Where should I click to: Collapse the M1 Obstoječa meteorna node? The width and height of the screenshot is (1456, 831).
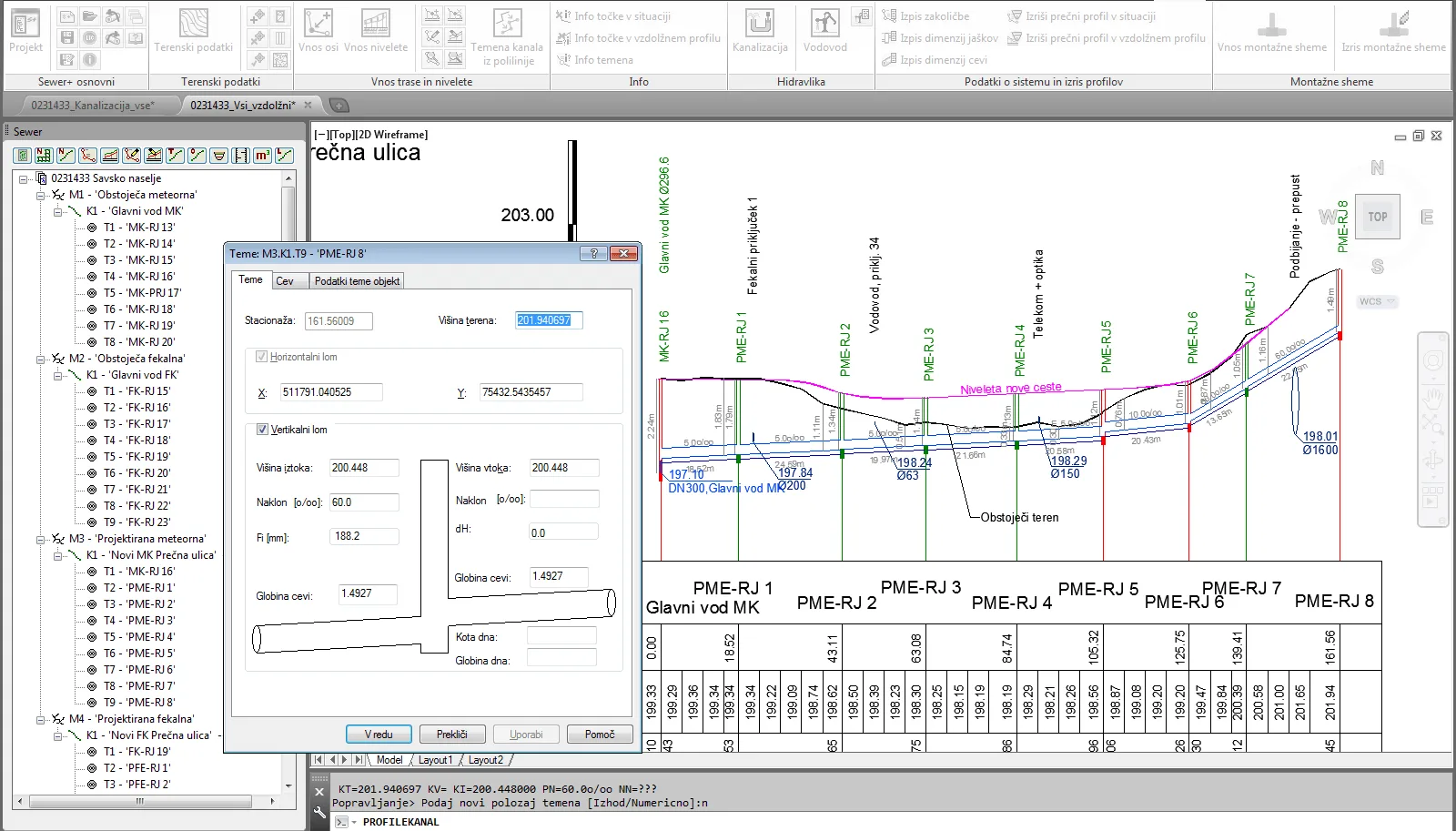pyautogui.click(x=41, y=195)
